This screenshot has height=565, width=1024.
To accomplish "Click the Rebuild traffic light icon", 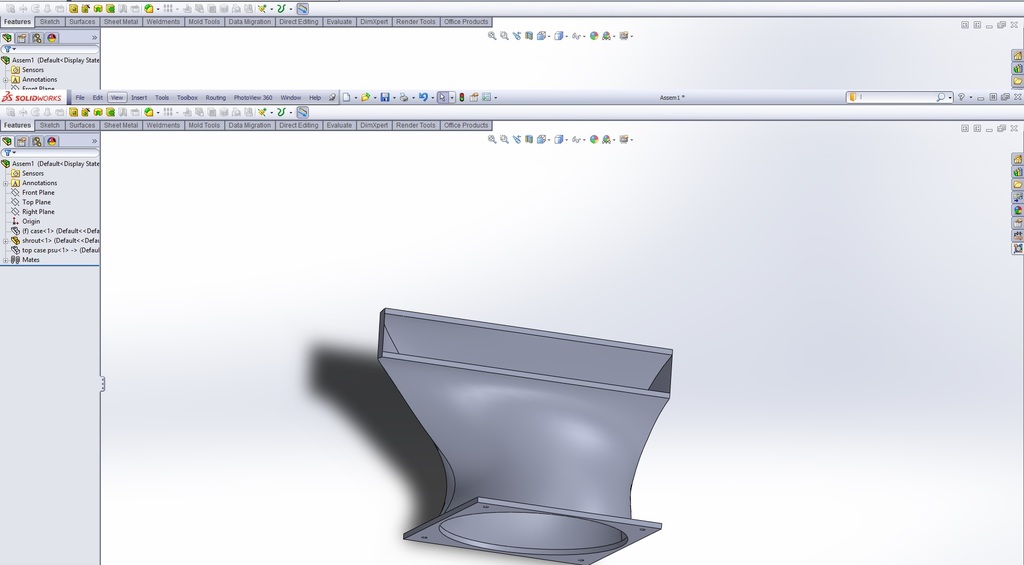I will [462, 97].
